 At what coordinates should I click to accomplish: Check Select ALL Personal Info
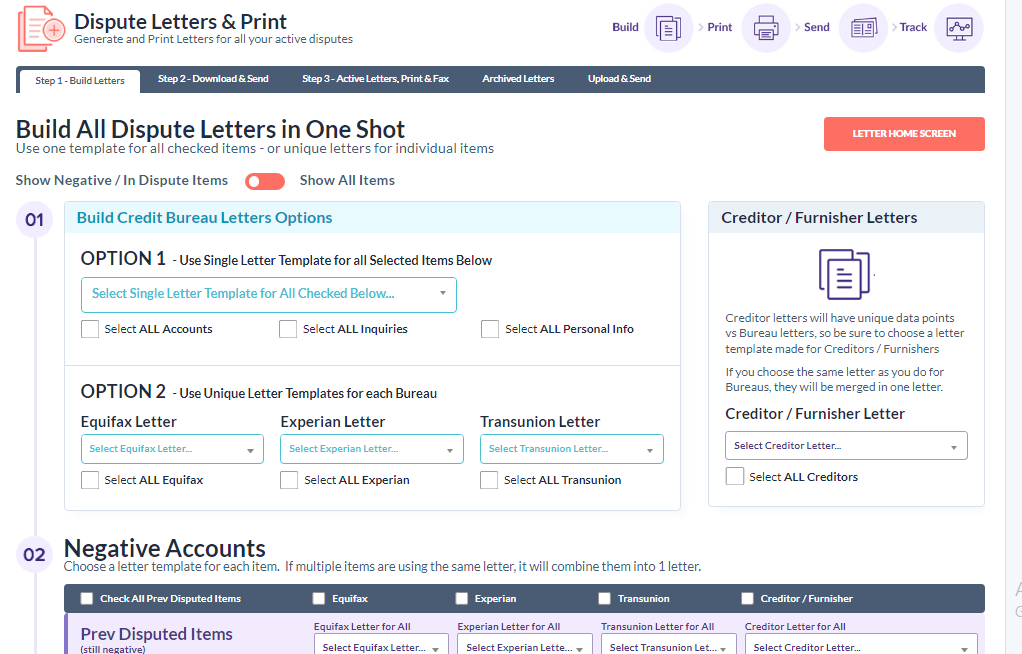coord(490,328)
